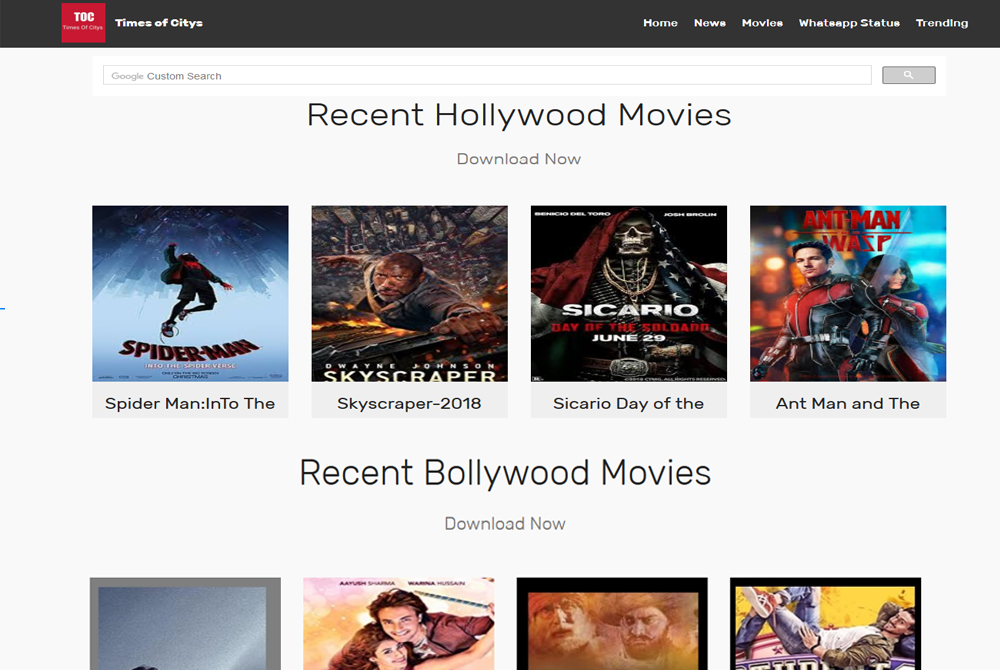Click the Times of Citys brand text
This screenshot has height=670, width=1000.
coord(159,23)
